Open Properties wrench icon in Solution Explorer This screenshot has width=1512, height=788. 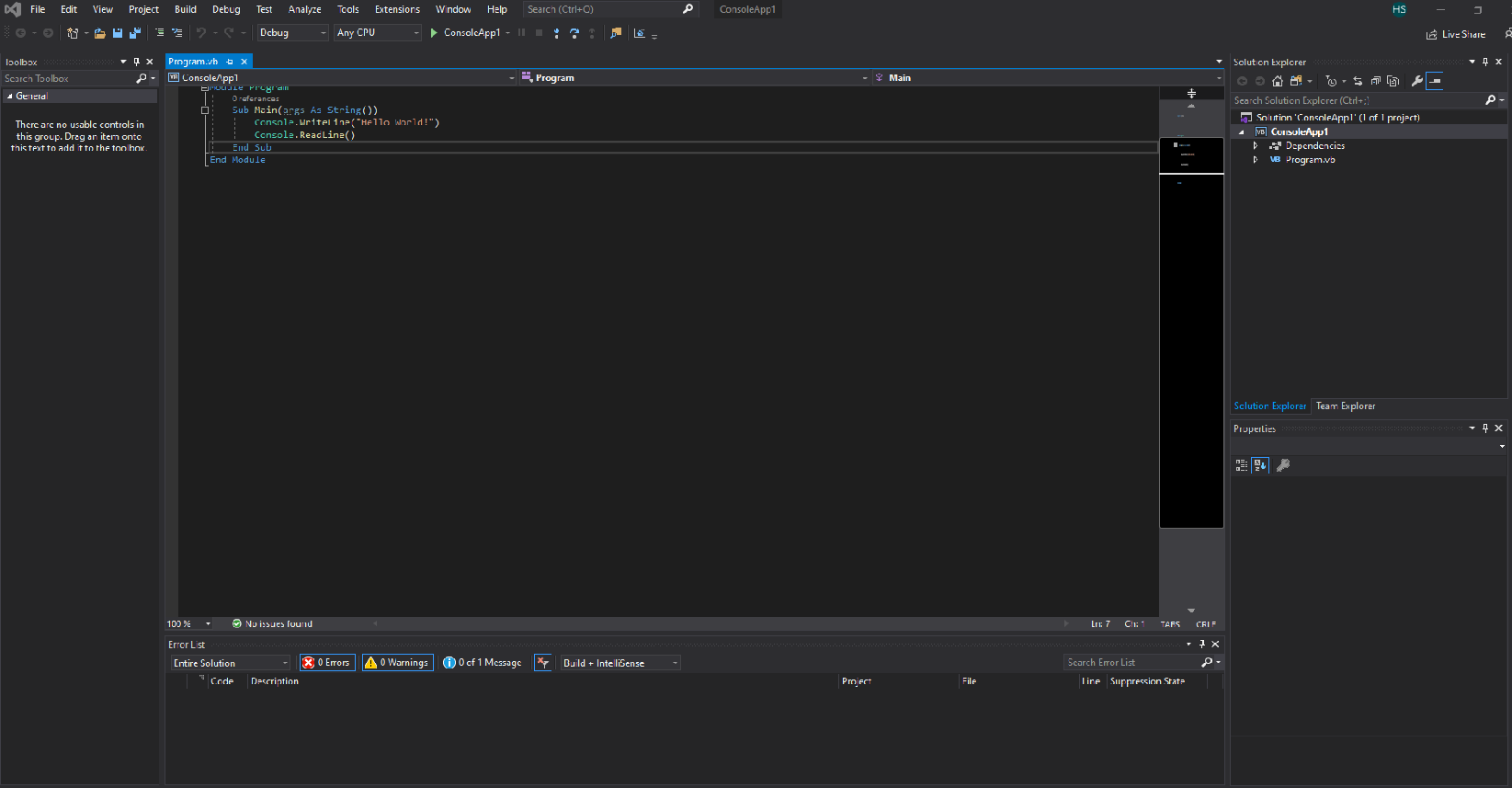1416,81
